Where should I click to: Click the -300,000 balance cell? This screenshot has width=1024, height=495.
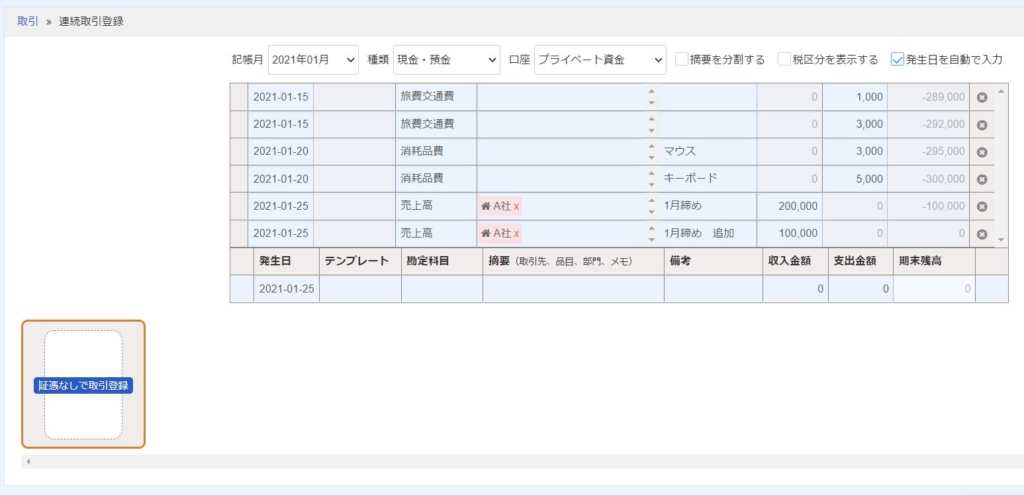tap(928, 178)
